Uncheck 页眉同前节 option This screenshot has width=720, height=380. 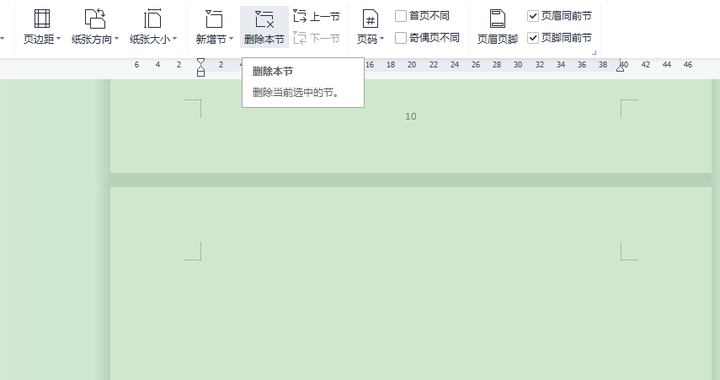pyautogui.click(x=533, y=16)
